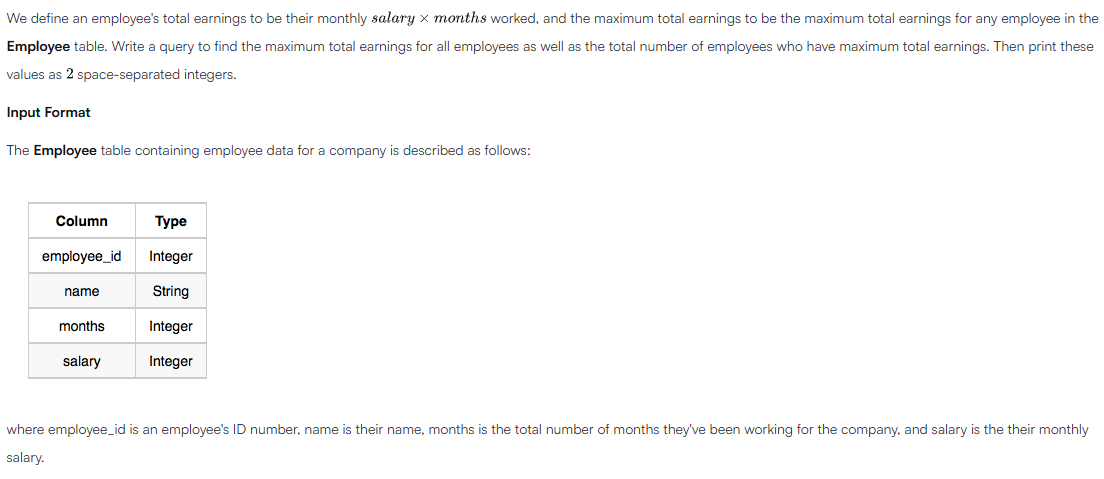Select the employee_id table cell

click(x=82, y=256)
